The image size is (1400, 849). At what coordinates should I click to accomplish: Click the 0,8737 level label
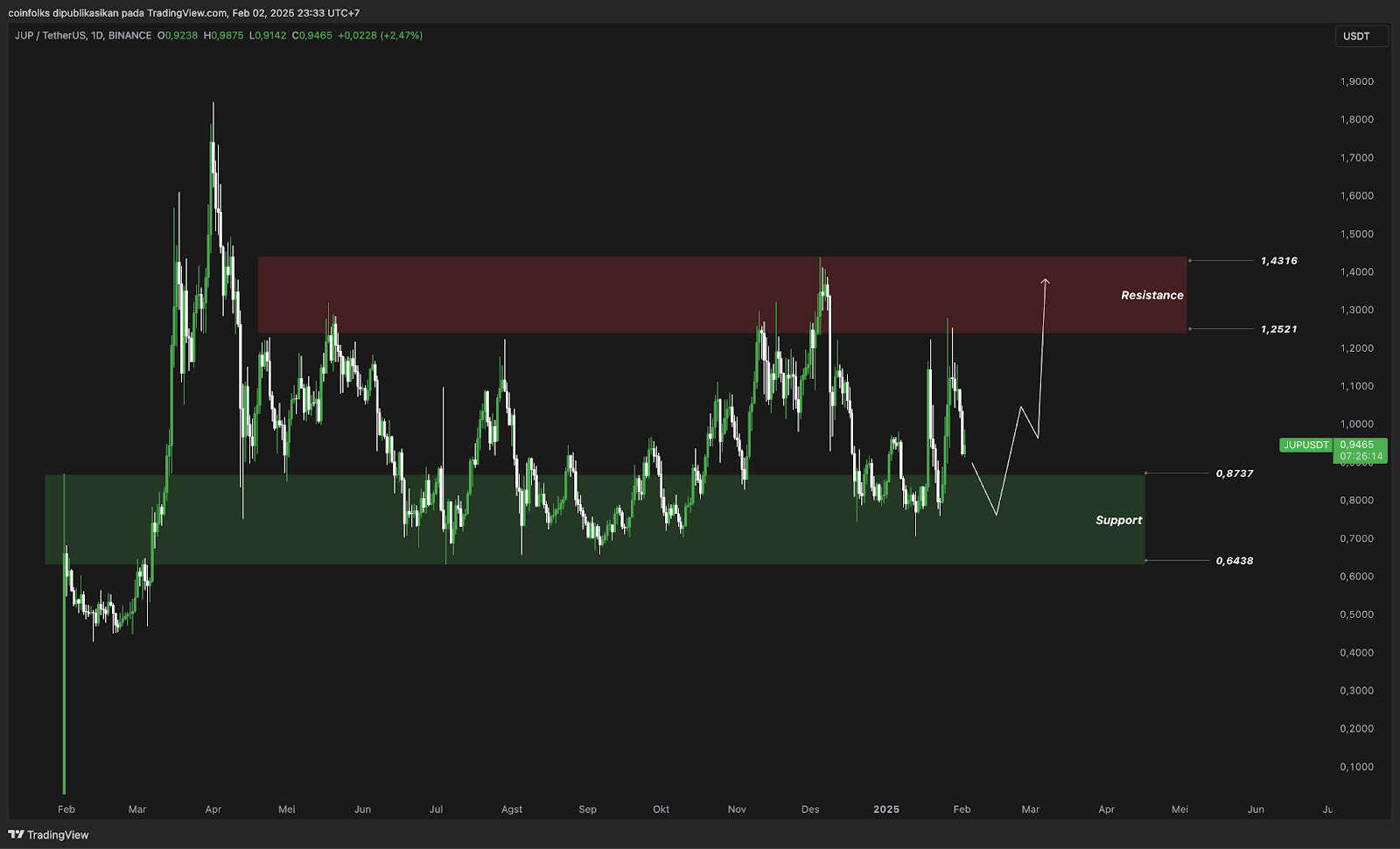pyautogui.click(x=1235, y=474)
